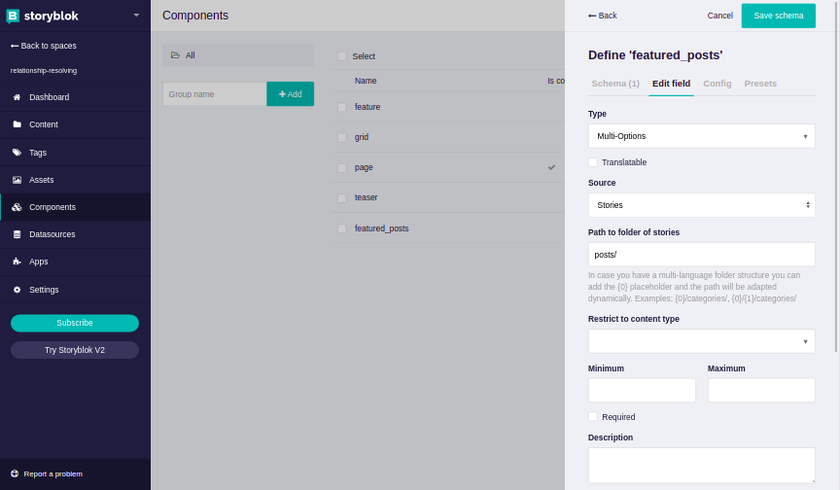This screenshot has height=490, width=840.
Task: Click the Subscribe button
Action: pyautogui.click(x=74, y=323)
